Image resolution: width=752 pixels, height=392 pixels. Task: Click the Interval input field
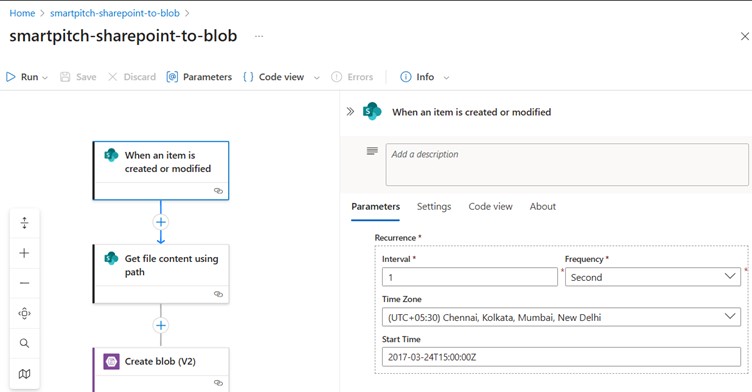(x=470, y=277)
